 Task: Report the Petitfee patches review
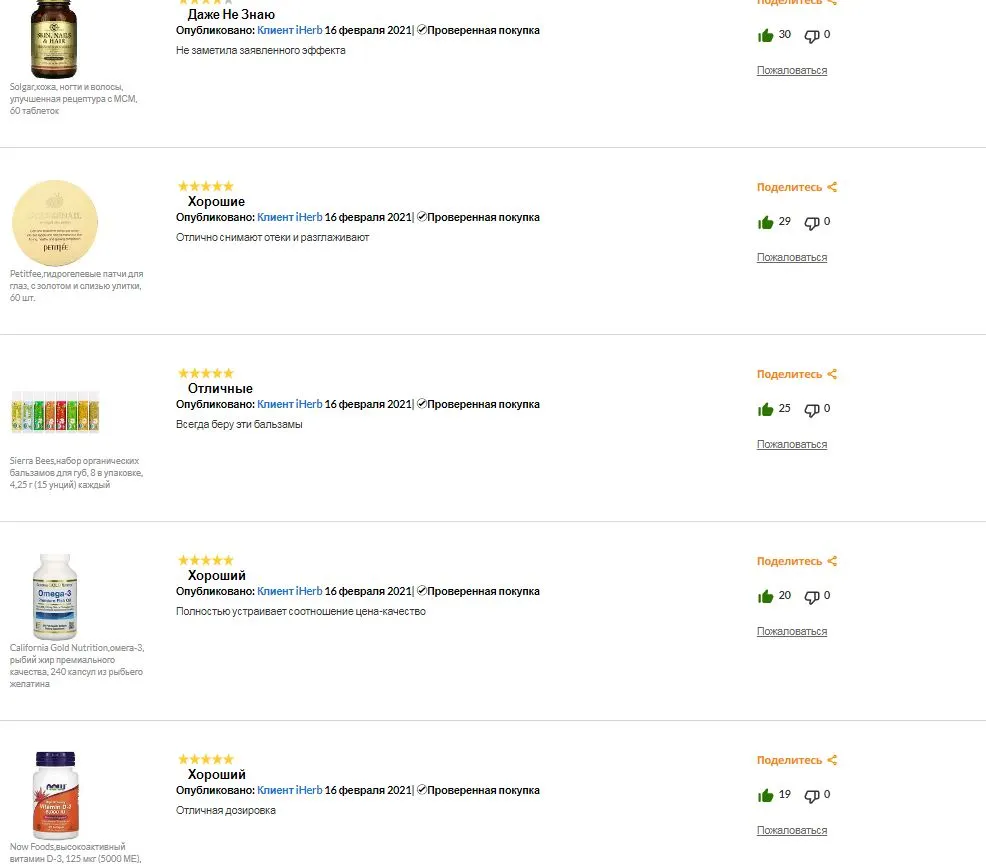(792, 257)
